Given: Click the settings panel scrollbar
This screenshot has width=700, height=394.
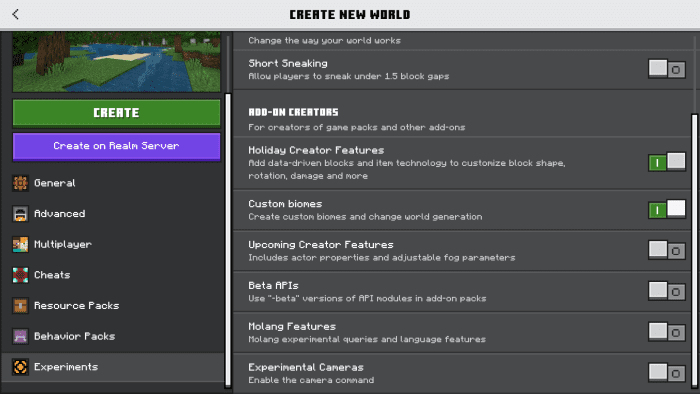Looking at the screenshot, I should tap(694, 251).
